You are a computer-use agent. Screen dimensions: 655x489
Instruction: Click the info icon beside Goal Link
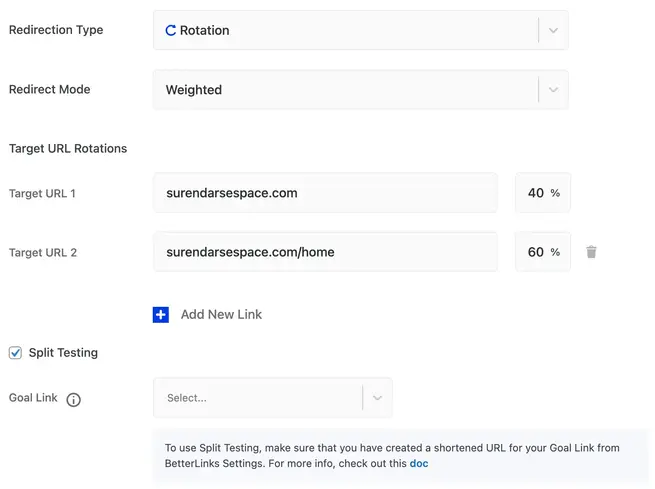tap(73, 399)
